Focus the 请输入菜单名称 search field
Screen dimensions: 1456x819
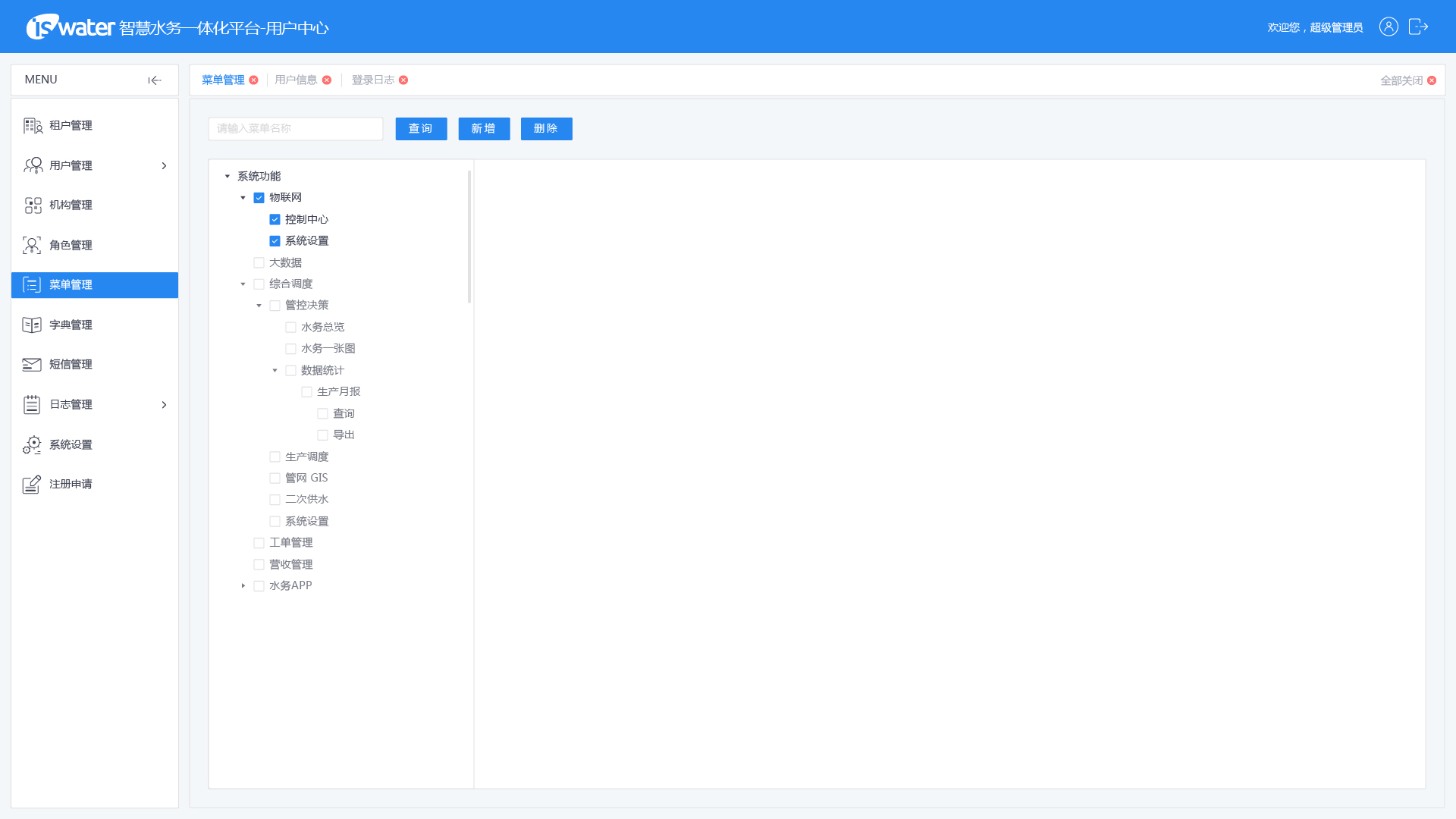pyautogui.click(x=296, y=129)
